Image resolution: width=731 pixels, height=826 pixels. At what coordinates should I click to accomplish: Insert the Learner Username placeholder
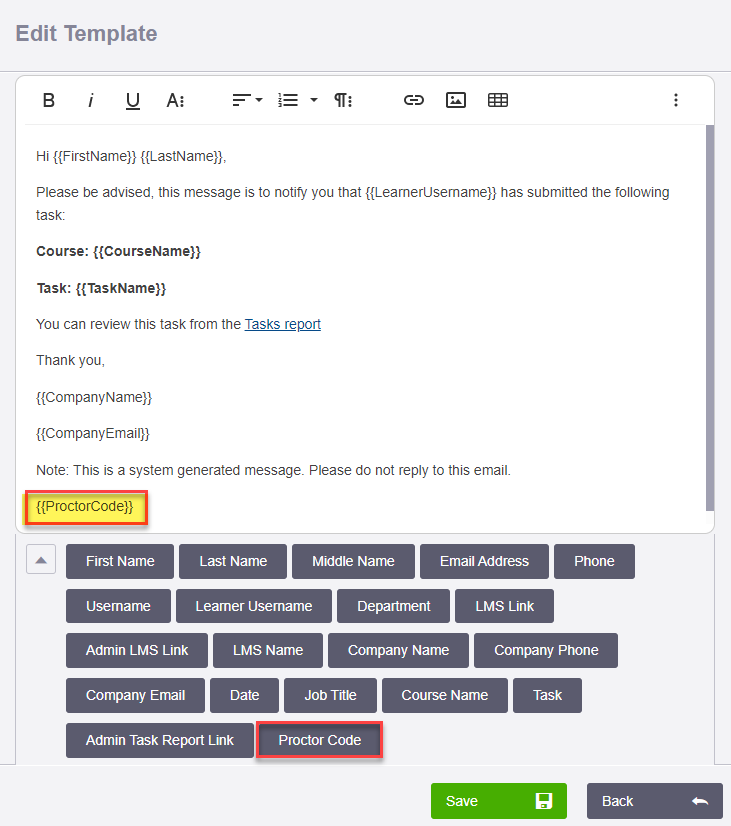(254, 606)
